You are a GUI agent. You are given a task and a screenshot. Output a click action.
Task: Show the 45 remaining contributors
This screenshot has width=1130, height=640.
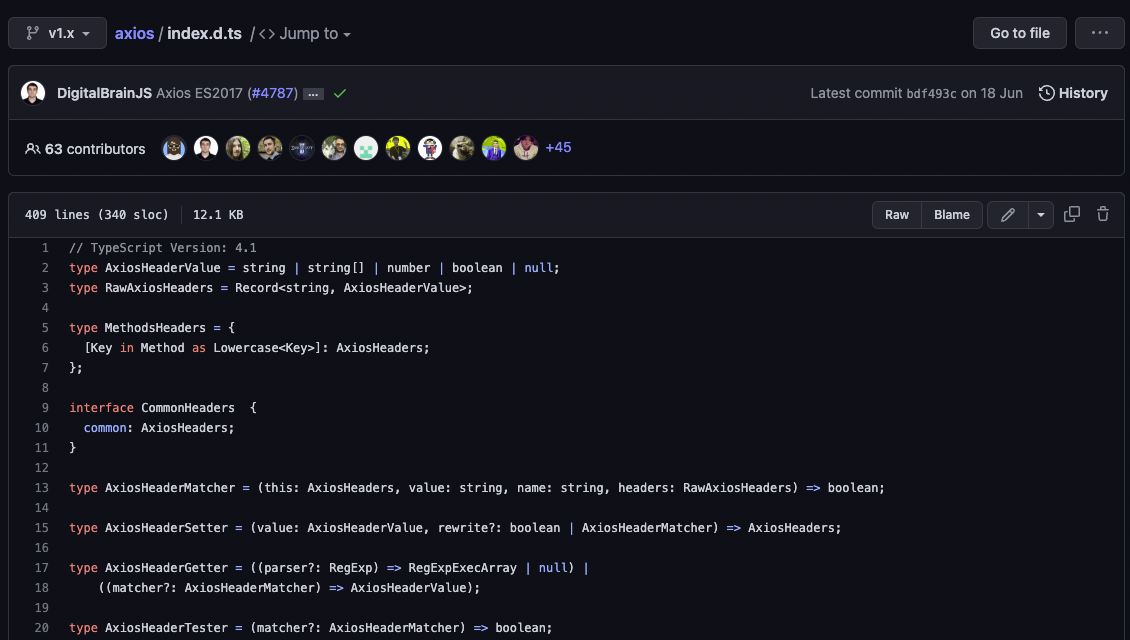tap(558, 147)
